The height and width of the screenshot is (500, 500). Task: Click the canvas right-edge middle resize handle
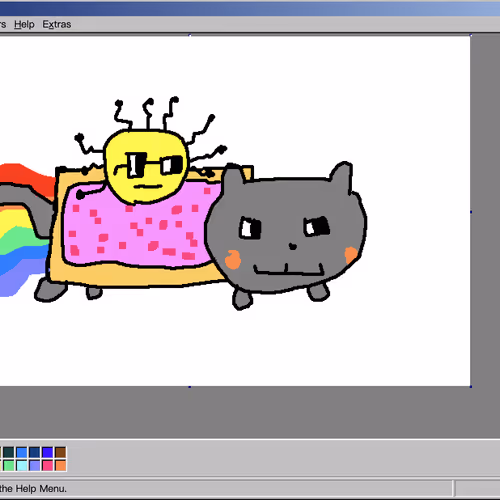click(471, 212)
